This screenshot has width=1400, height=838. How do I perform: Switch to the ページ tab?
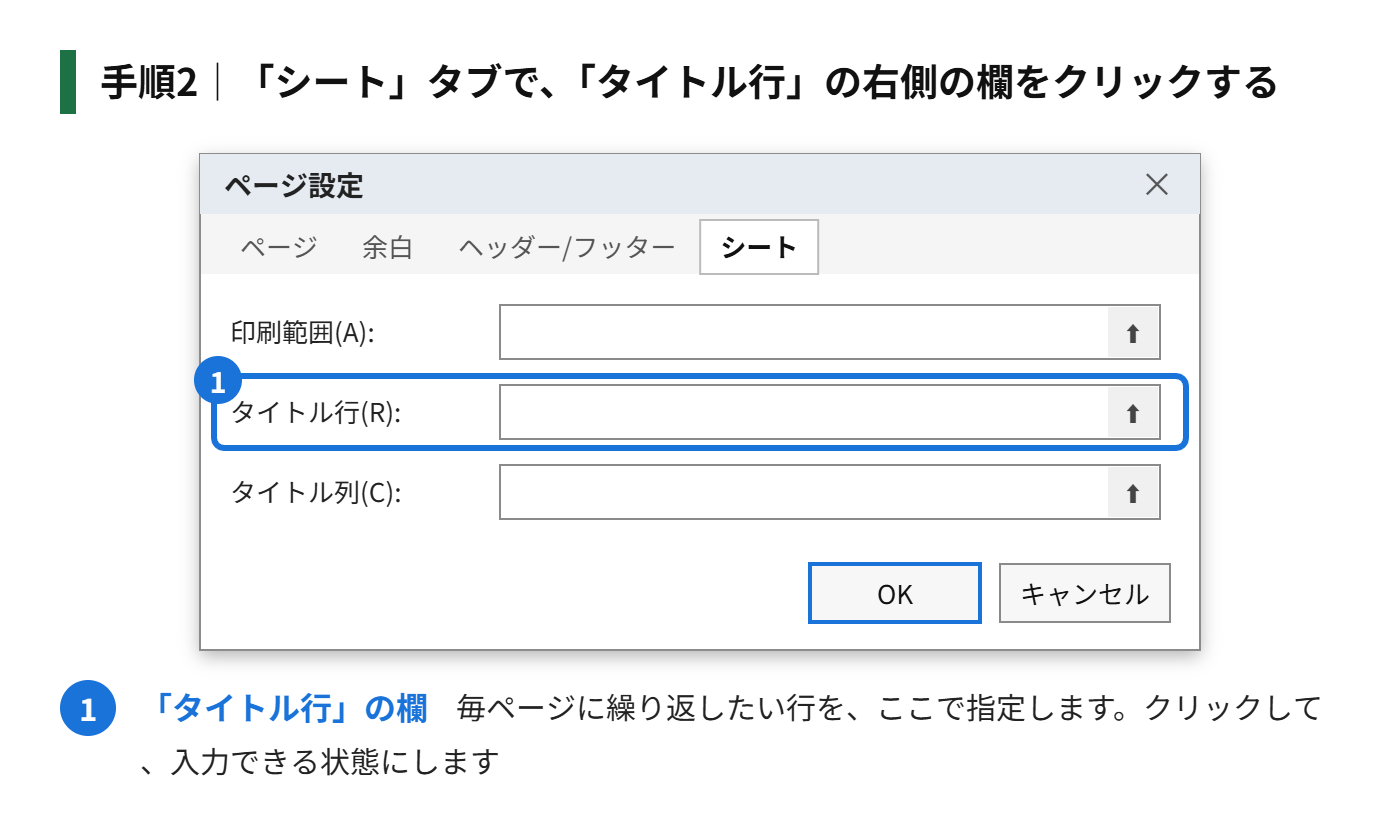tap(279, 248)
